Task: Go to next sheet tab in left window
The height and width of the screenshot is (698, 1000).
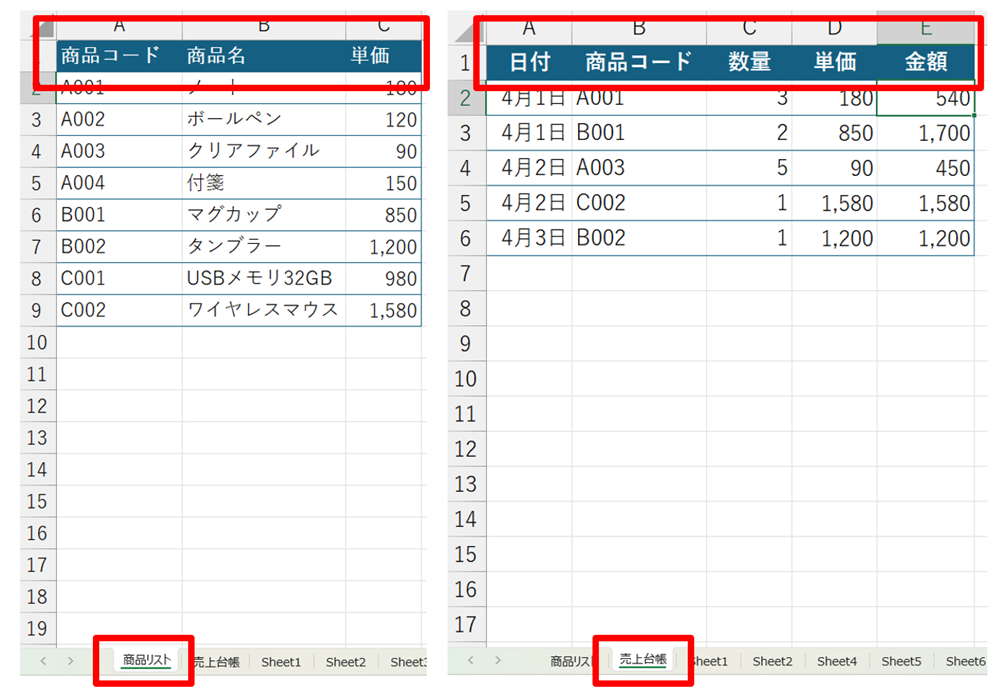Action: click(x=70, y=661)
